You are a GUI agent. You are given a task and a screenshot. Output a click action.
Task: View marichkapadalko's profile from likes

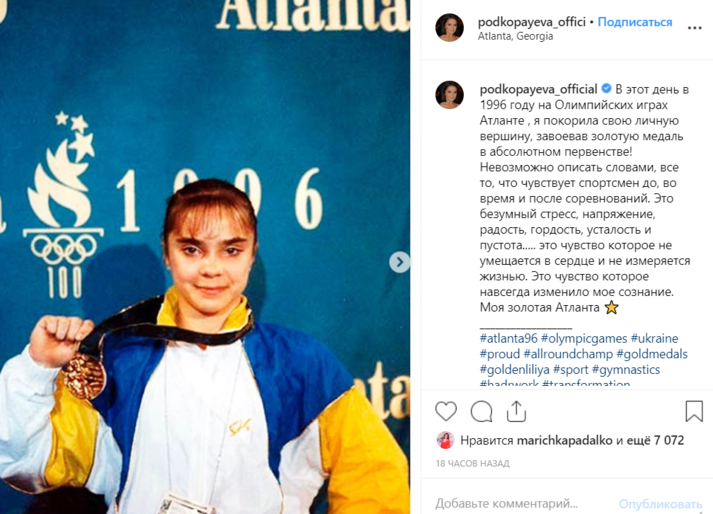click(x=565, y=440)
